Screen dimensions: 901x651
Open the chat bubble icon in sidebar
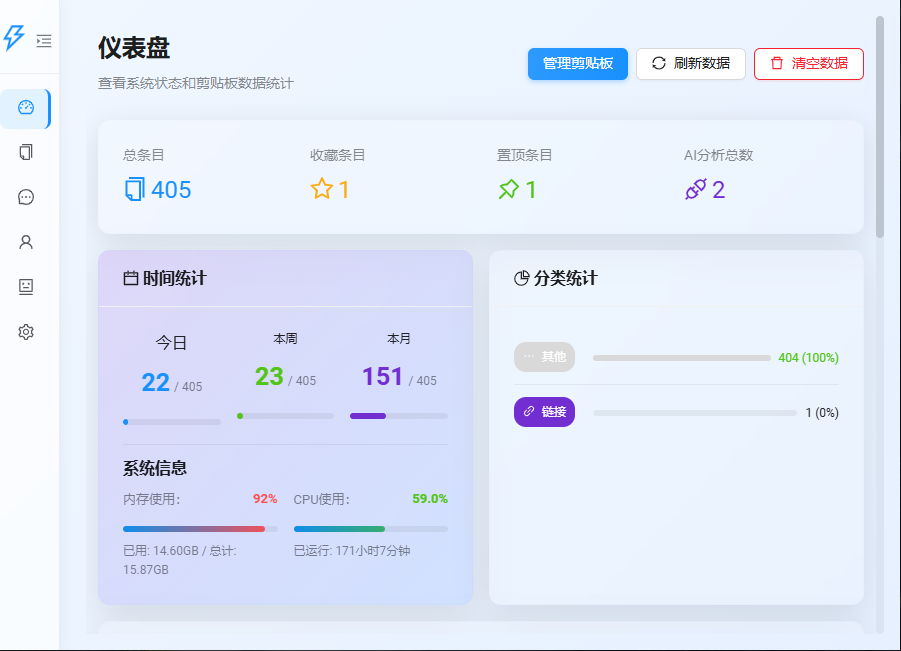(26, 197)
